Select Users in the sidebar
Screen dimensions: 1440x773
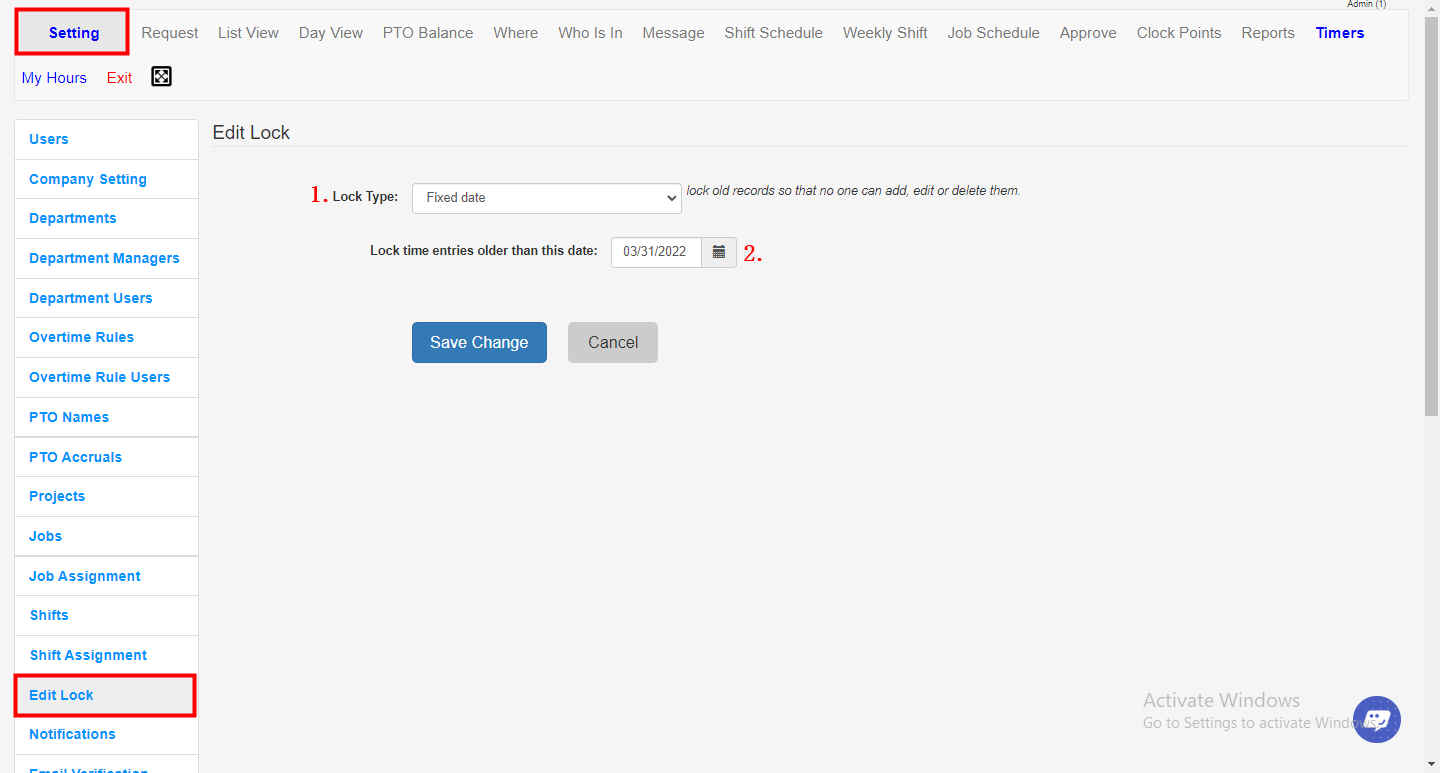[x=49, y=139]
